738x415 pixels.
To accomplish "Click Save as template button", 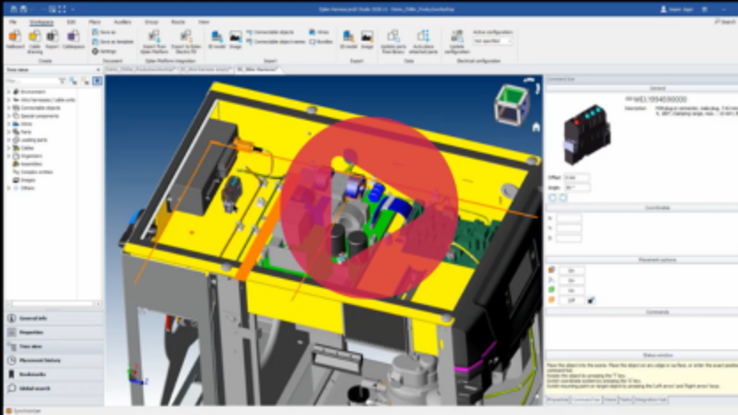I will tap(115, 42).
